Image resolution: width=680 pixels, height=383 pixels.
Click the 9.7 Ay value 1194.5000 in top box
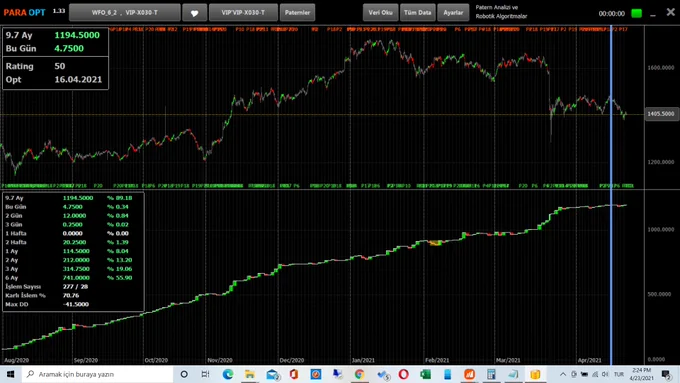tap(77, 35)
